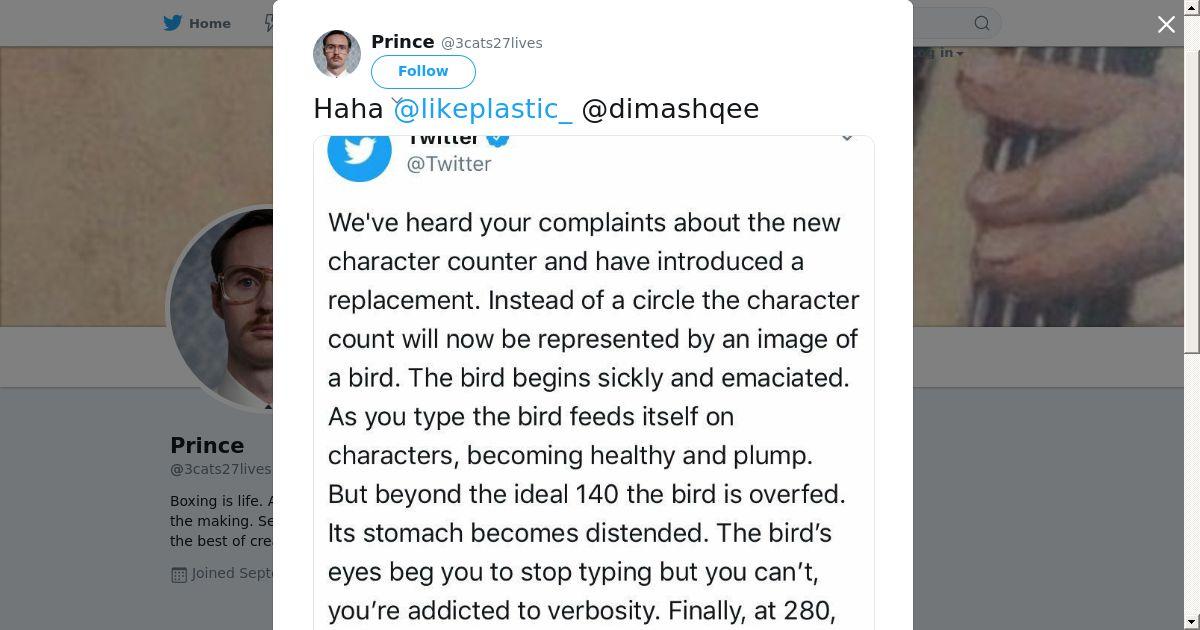Click the Twitter bird logo beside Home
This screenshot has width=1200, height=630.
click(173, 23)
